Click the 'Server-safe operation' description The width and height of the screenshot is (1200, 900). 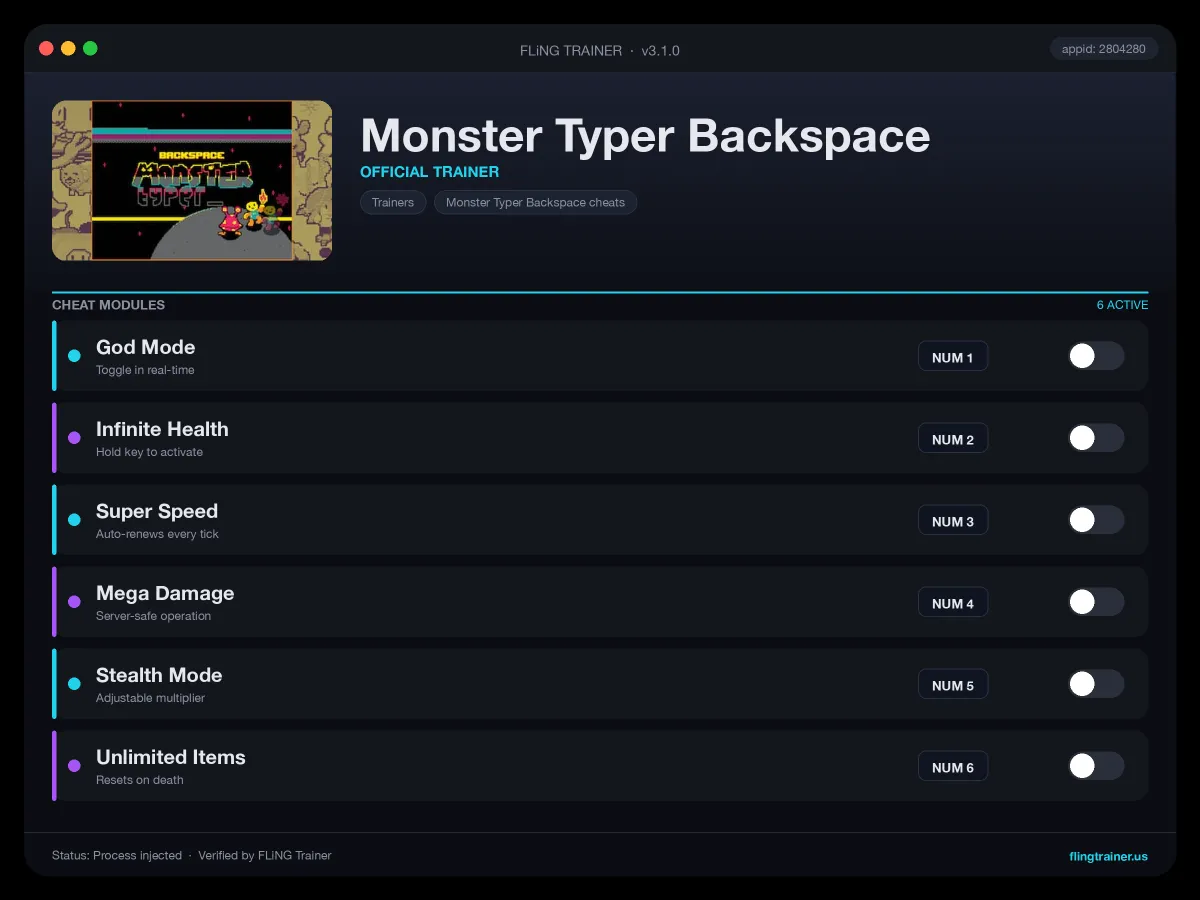[x=153, y=616]
